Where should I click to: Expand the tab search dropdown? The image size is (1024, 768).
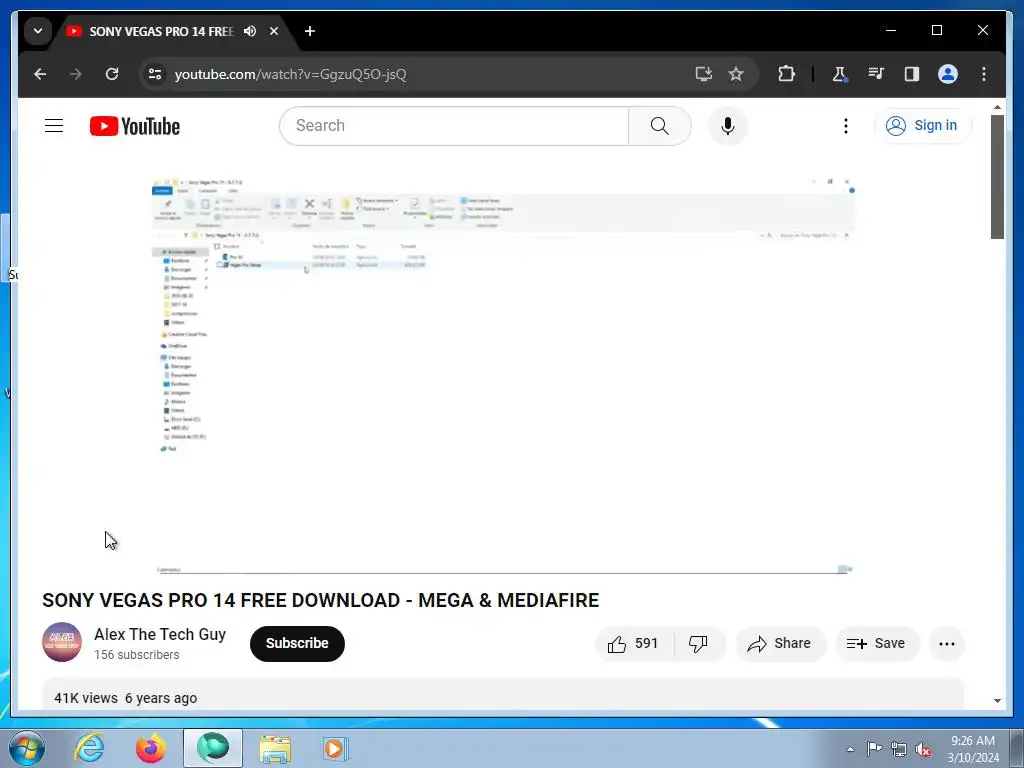38,31
